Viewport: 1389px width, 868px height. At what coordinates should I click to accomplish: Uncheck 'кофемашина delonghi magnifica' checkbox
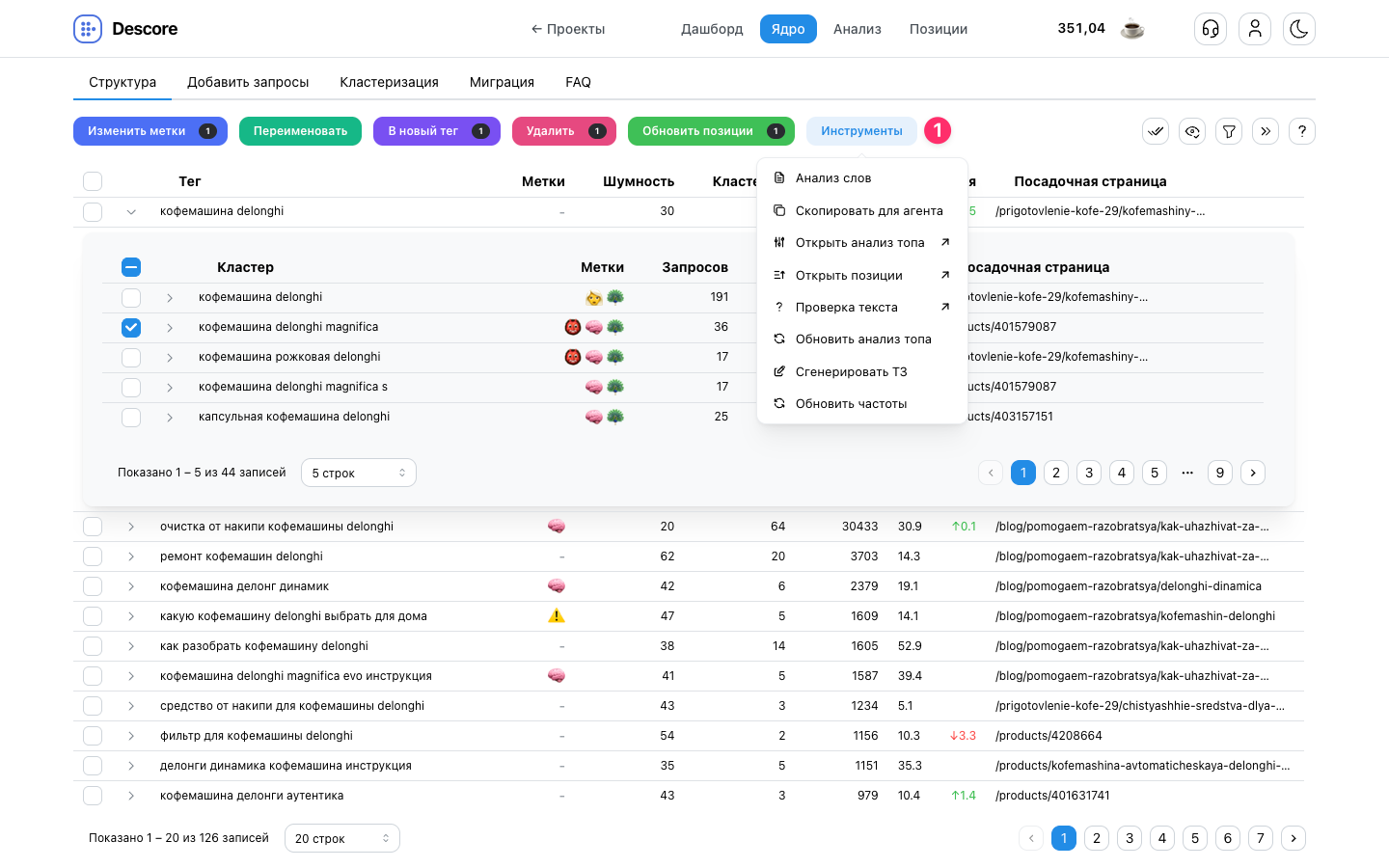click(131, 328)
